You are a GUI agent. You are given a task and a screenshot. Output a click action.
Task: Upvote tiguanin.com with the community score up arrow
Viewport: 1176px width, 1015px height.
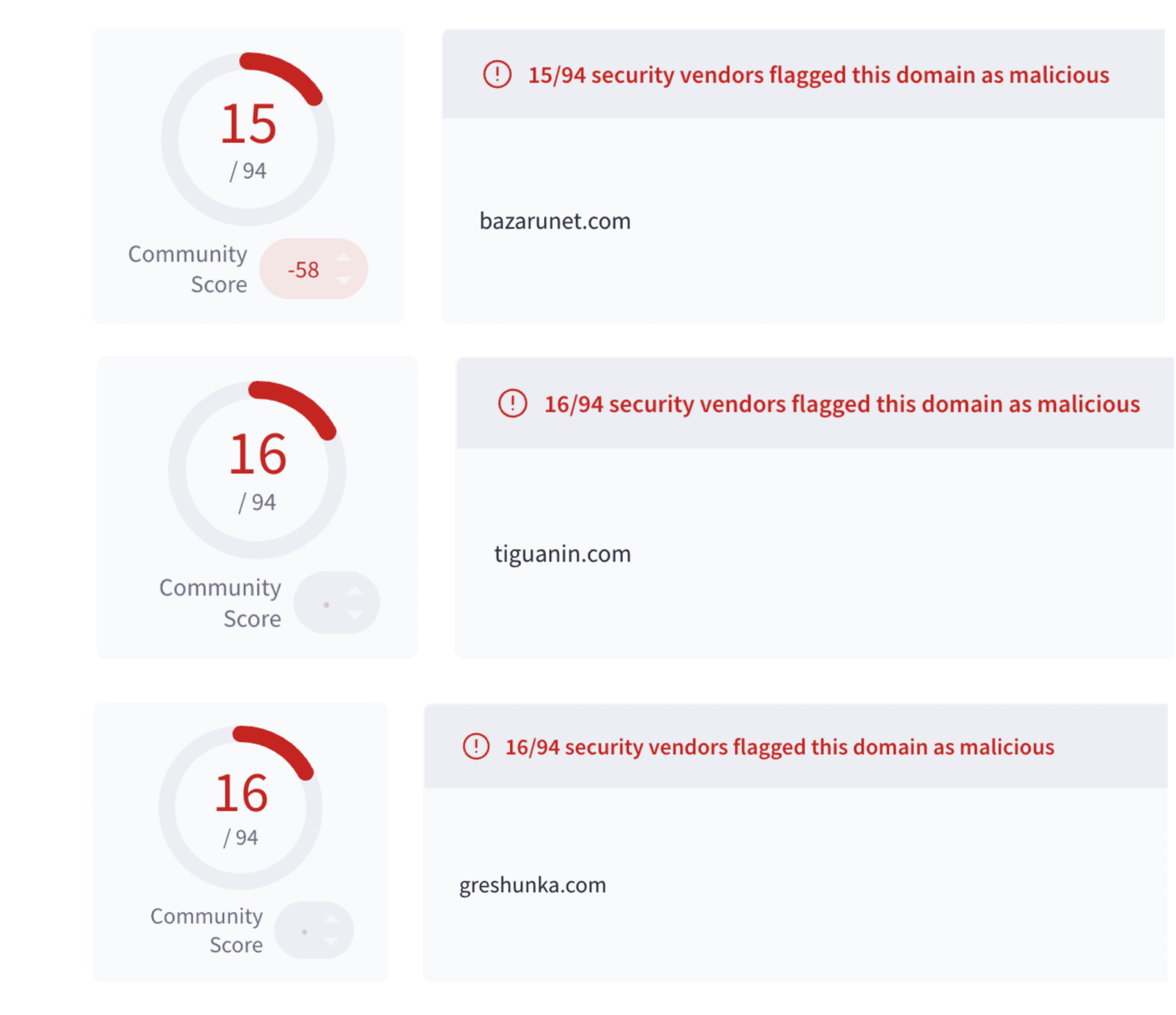tap(355, 591)
